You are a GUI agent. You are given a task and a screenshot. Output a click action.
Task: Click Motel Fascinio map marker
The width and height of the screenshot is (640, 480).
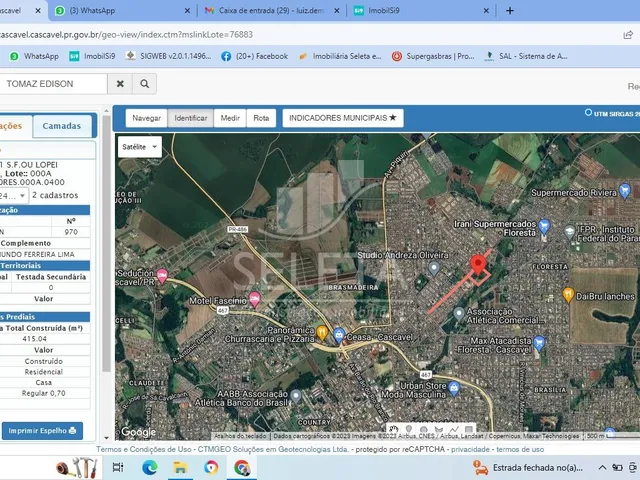(x=255, y=299)
